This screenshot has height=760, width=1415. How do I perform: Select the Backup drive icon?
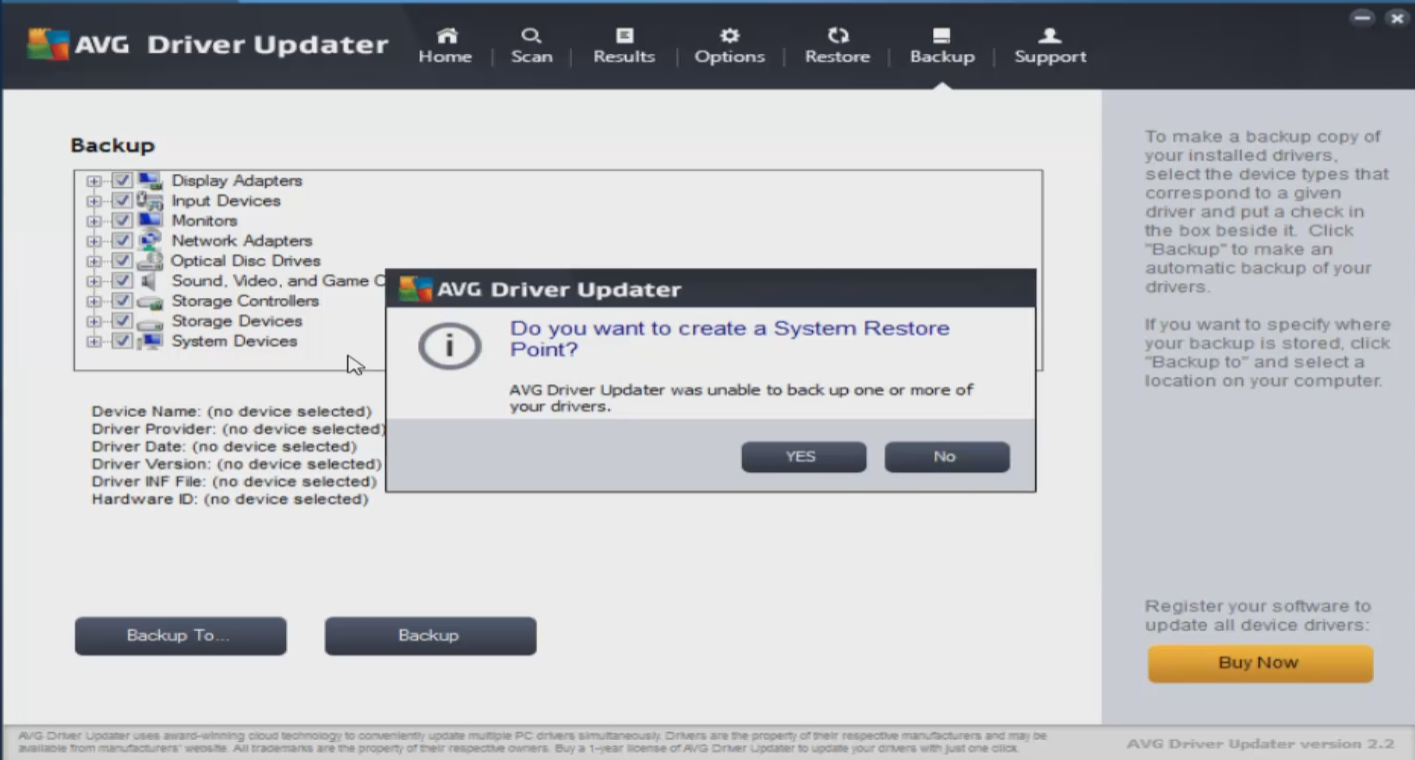(x=941, y=37)
